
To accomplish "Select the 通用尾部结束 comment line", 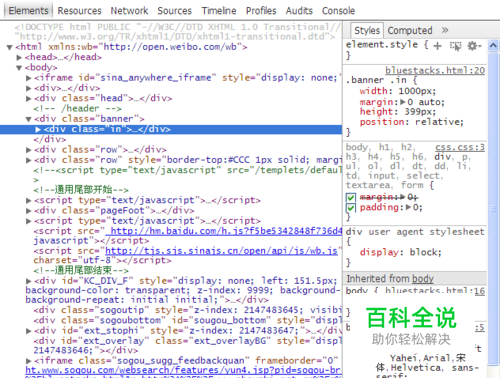I will (x=81, y=270).
